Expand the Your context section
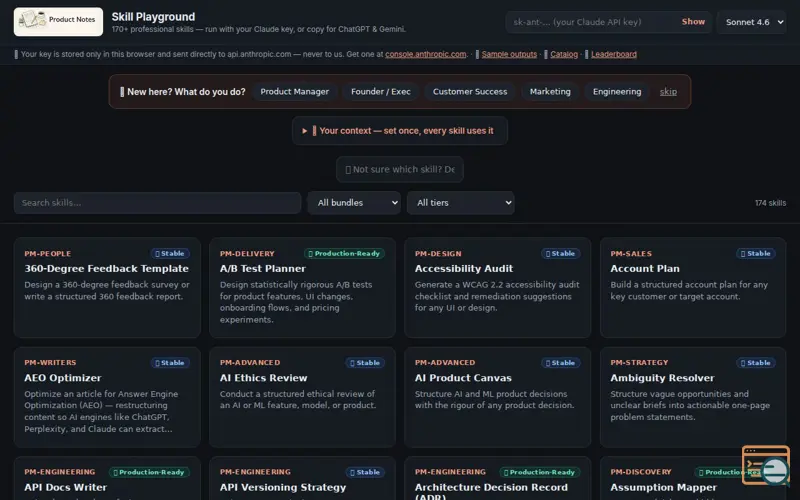This screenshot has height=500, width=800. point(399,131)
